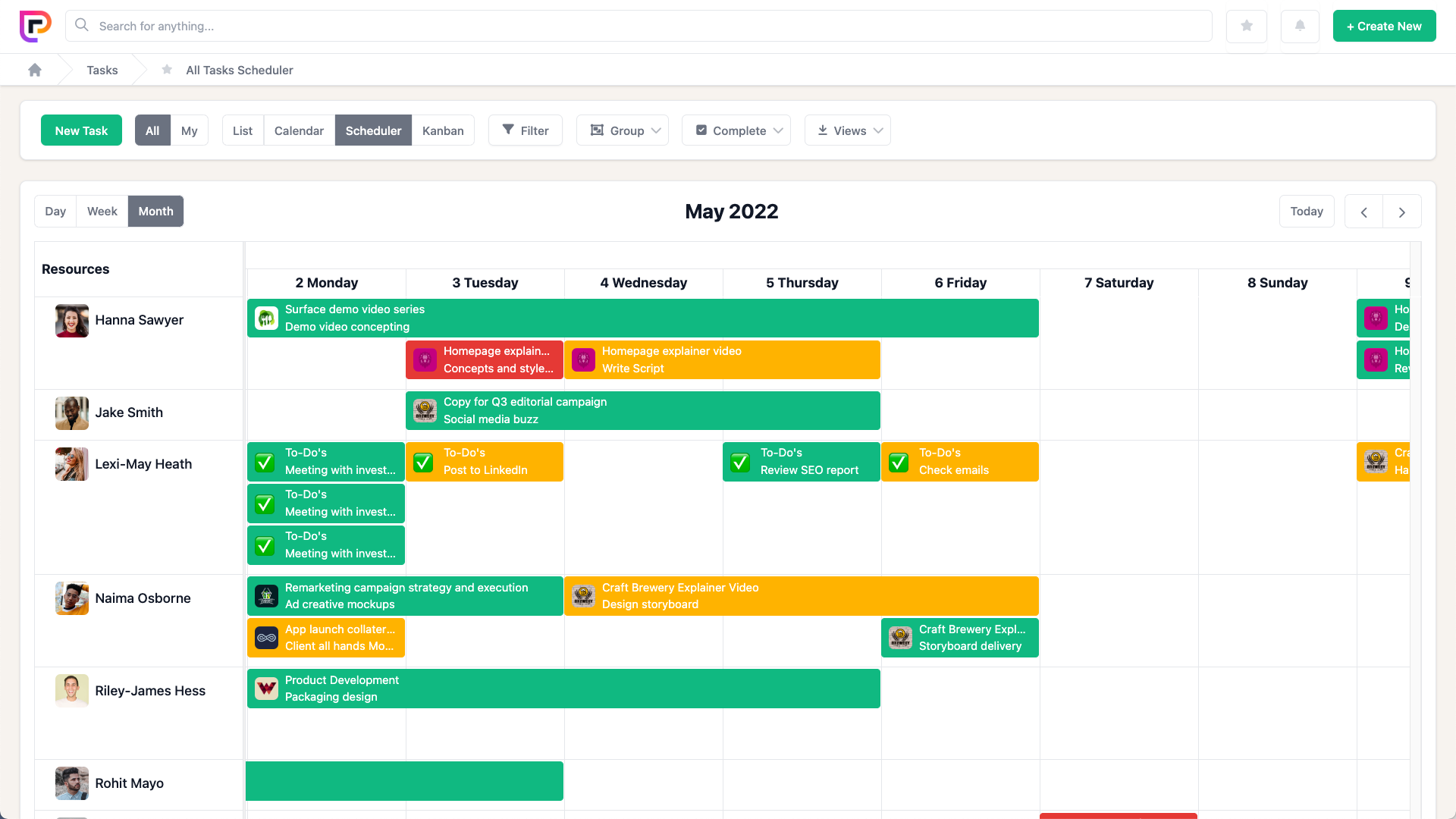Toggle the Check emails to-do checkbox
The height and width of the screenshot is (819, 1456).
[899, 462]
